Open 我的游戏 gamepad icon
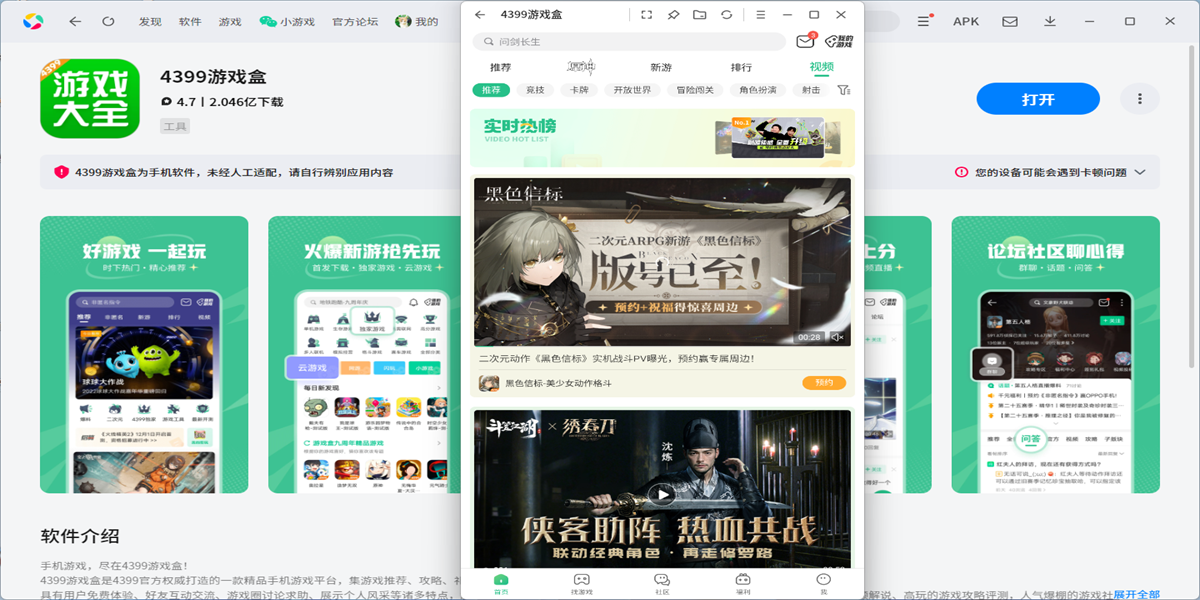The height and width of the screenshot is (600, 1200). click(x=838, y=41)
